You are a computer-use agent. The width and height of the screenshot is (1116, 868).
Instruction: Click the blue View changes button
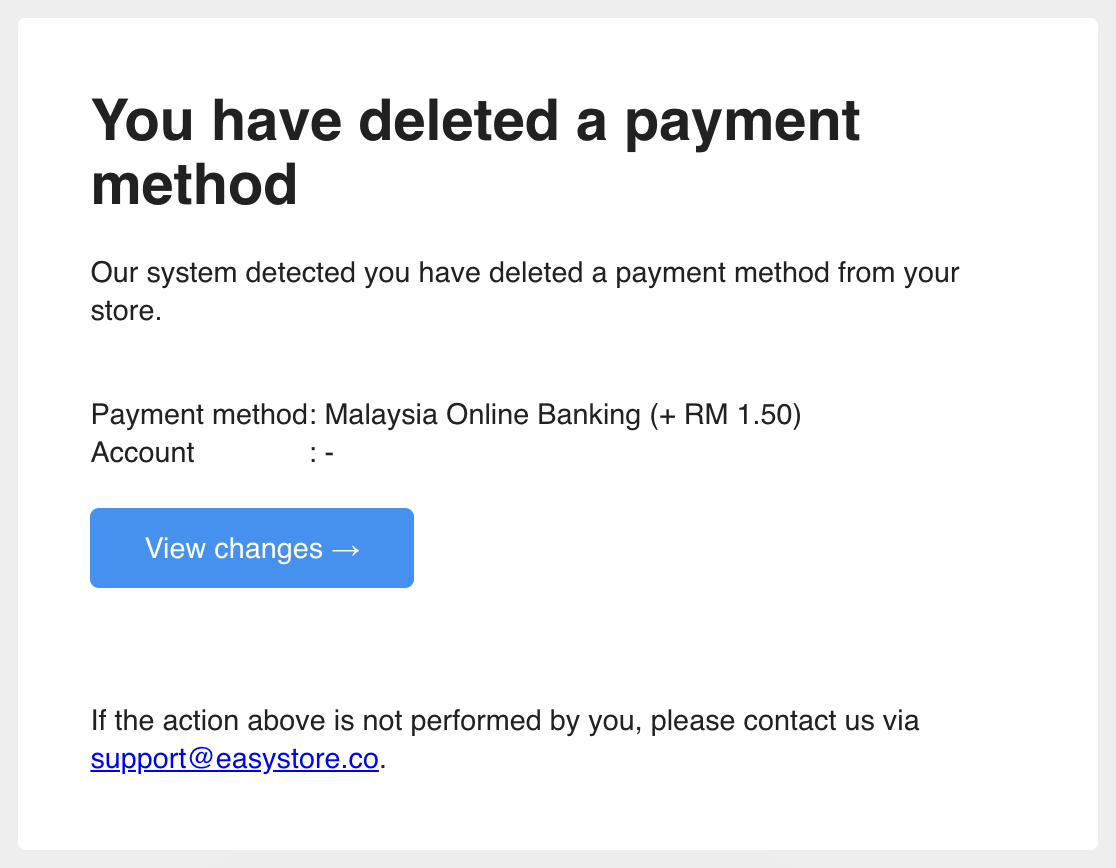[x=252, y=548]
